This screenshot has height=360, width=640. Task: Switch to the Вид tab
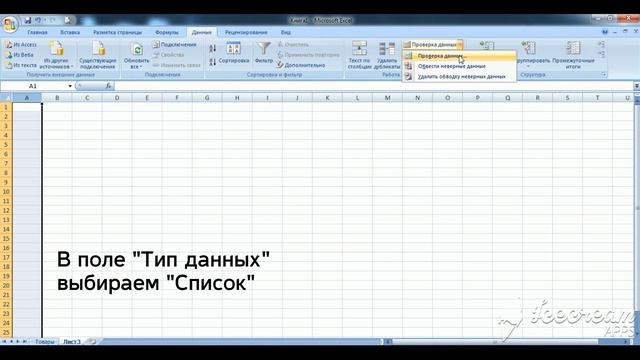pos(286,32)
